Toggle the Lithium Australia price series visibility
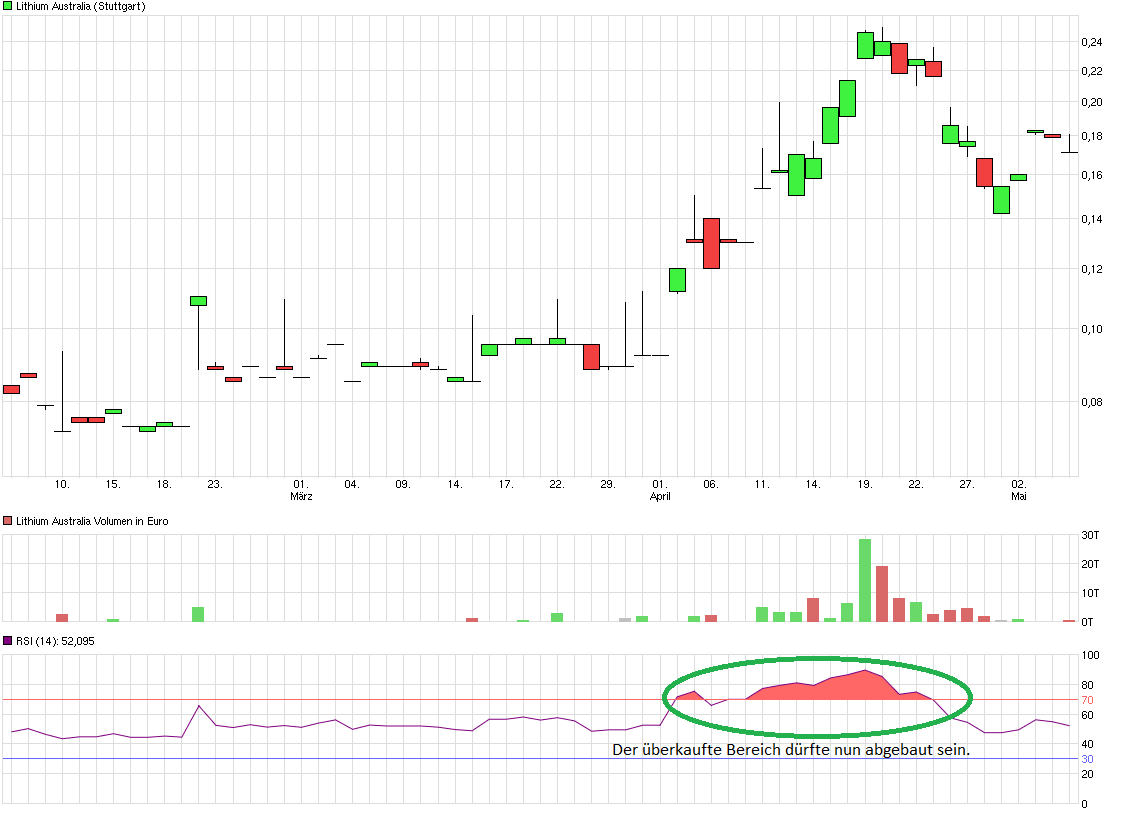The width and height of the screenshot is (1125, 815). pos(8,6)
